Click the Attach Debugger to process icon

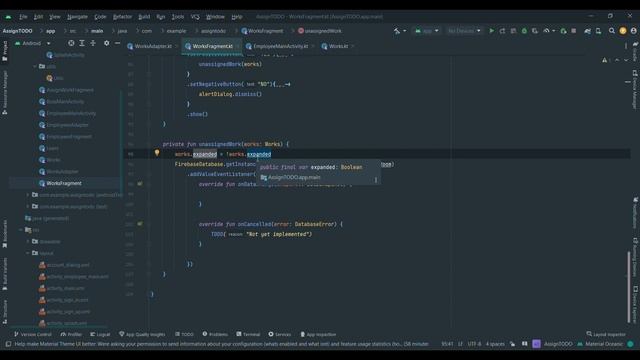click(563, 31)
